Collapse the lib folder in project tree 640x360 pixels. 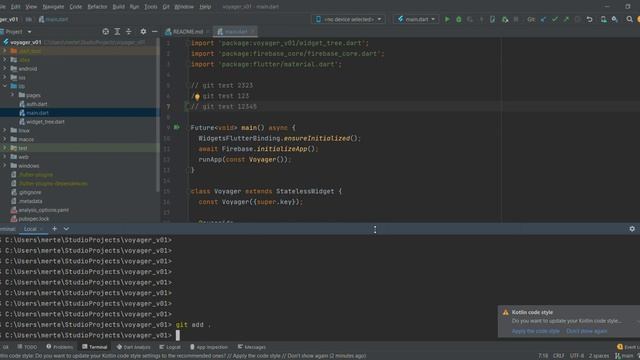5,86
